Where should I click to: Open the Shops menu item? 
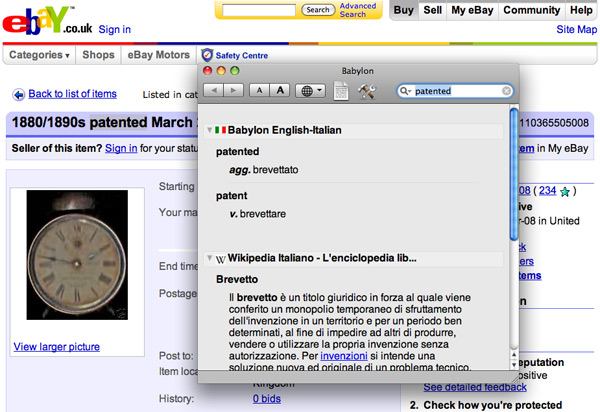click(98, 55)
